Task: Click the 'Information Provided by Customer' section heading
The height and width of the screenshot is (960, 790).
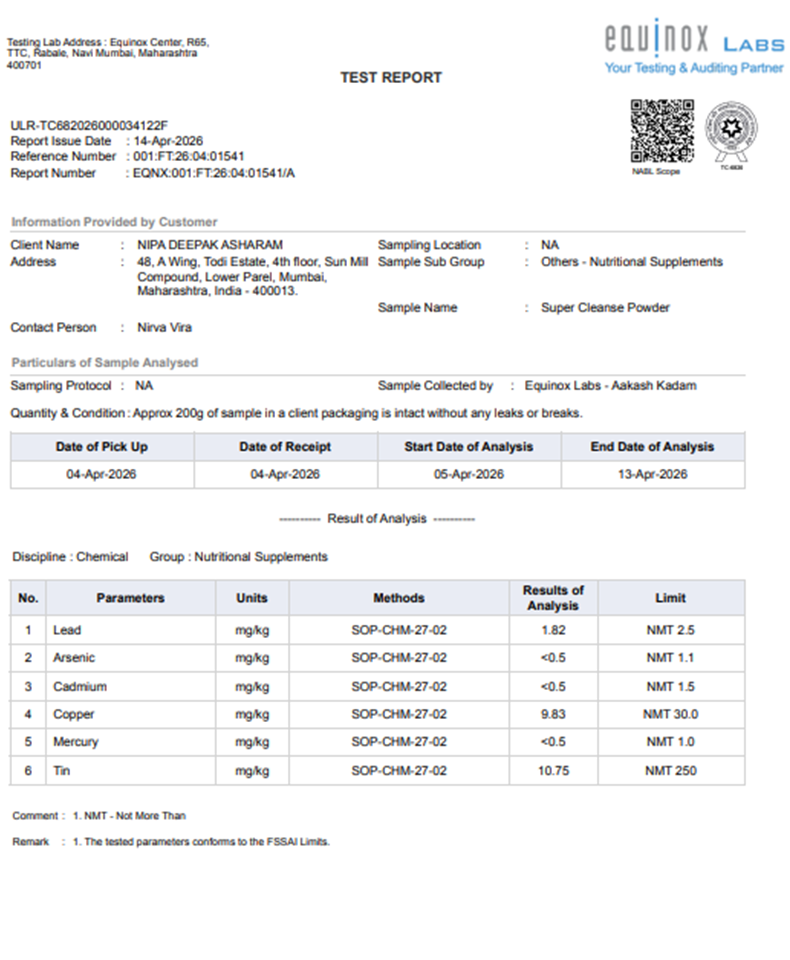Action: [114, 222]
